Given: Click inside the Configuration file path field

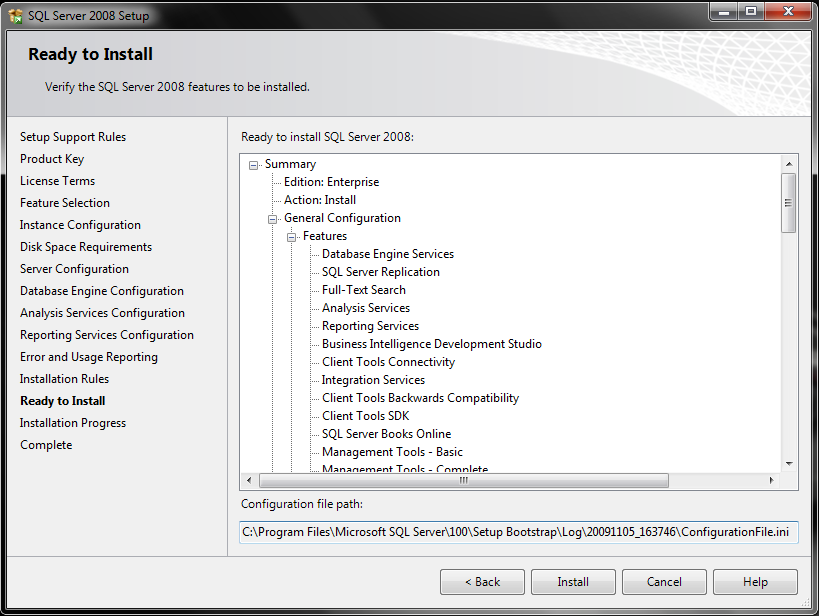Looking at the screenshot, I should click(519, 532).
